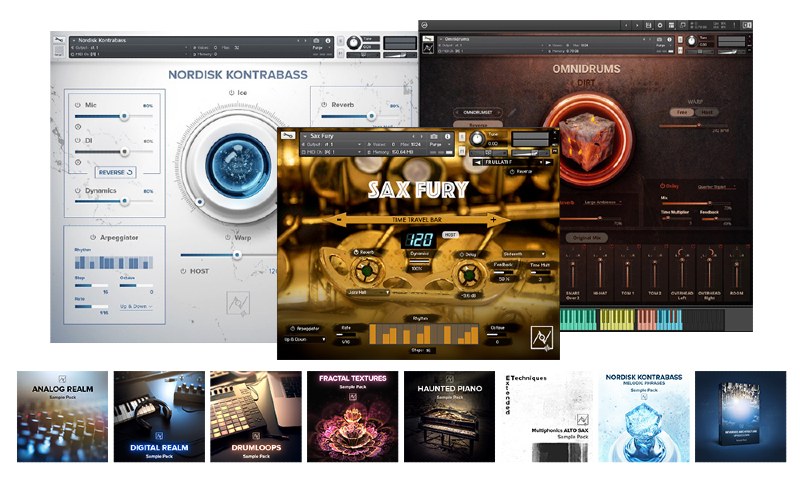Click the blue Ice orb in Nordisk Kontrabass
Screen dimensions: 800x480
[x=238, y=166]
